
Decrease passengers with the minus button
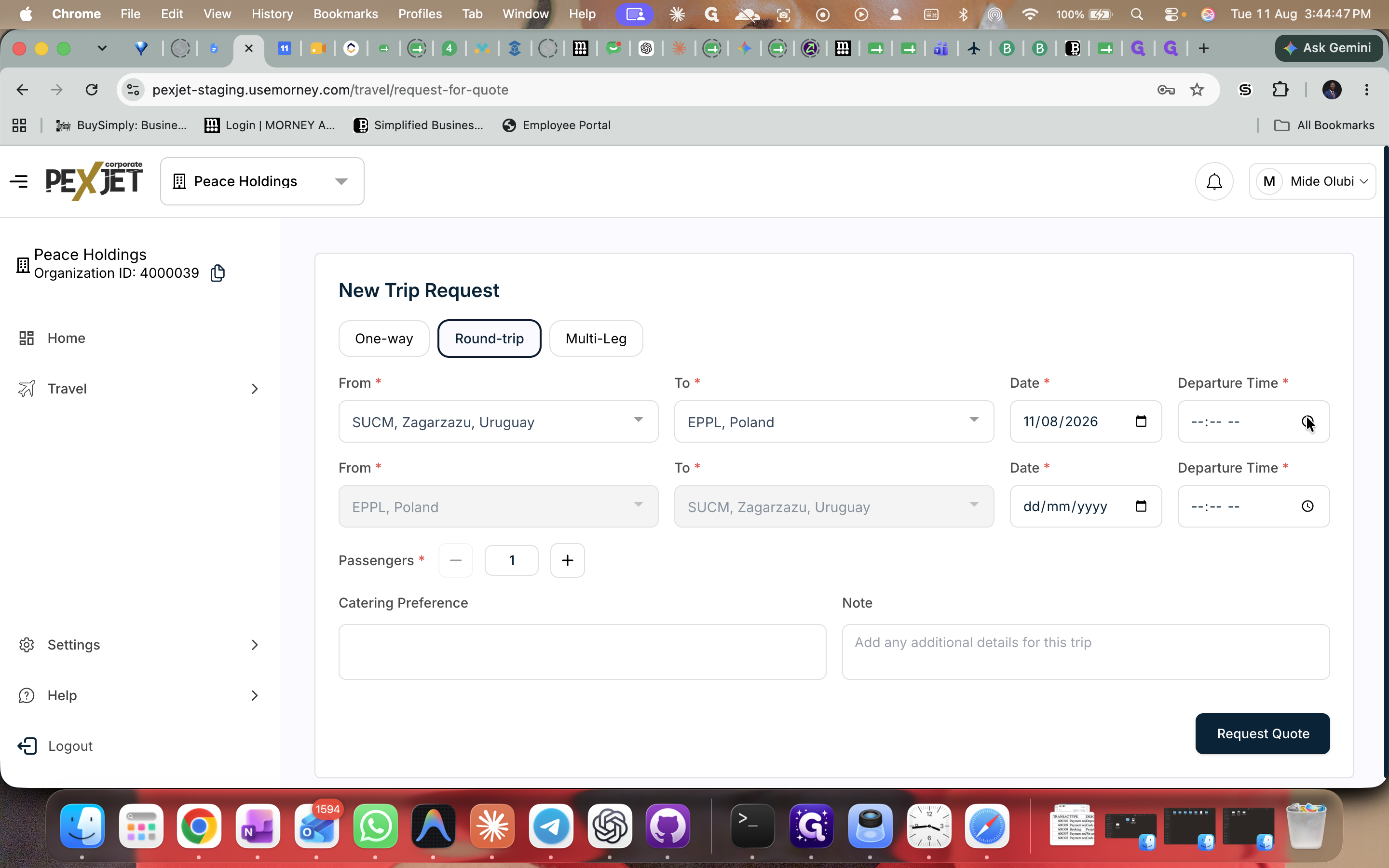(456, 560)
